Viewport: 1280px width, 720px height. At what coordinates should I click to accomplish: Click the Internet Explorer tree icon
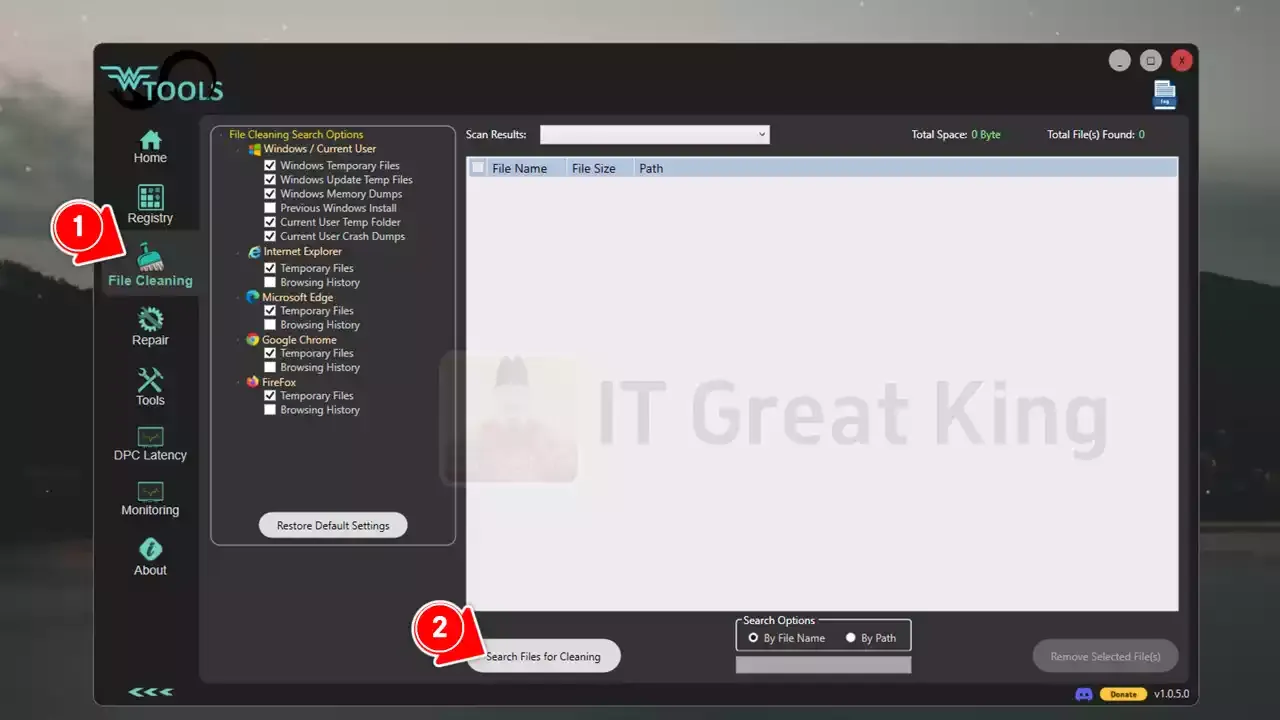tap(255, 252)
